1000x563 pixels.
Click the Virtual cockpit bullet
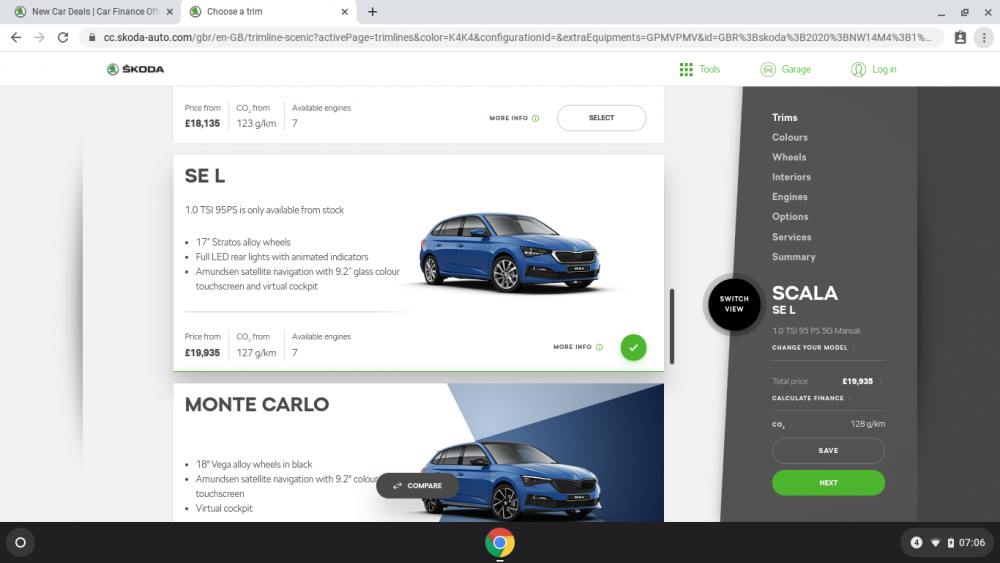click(224, 508)
